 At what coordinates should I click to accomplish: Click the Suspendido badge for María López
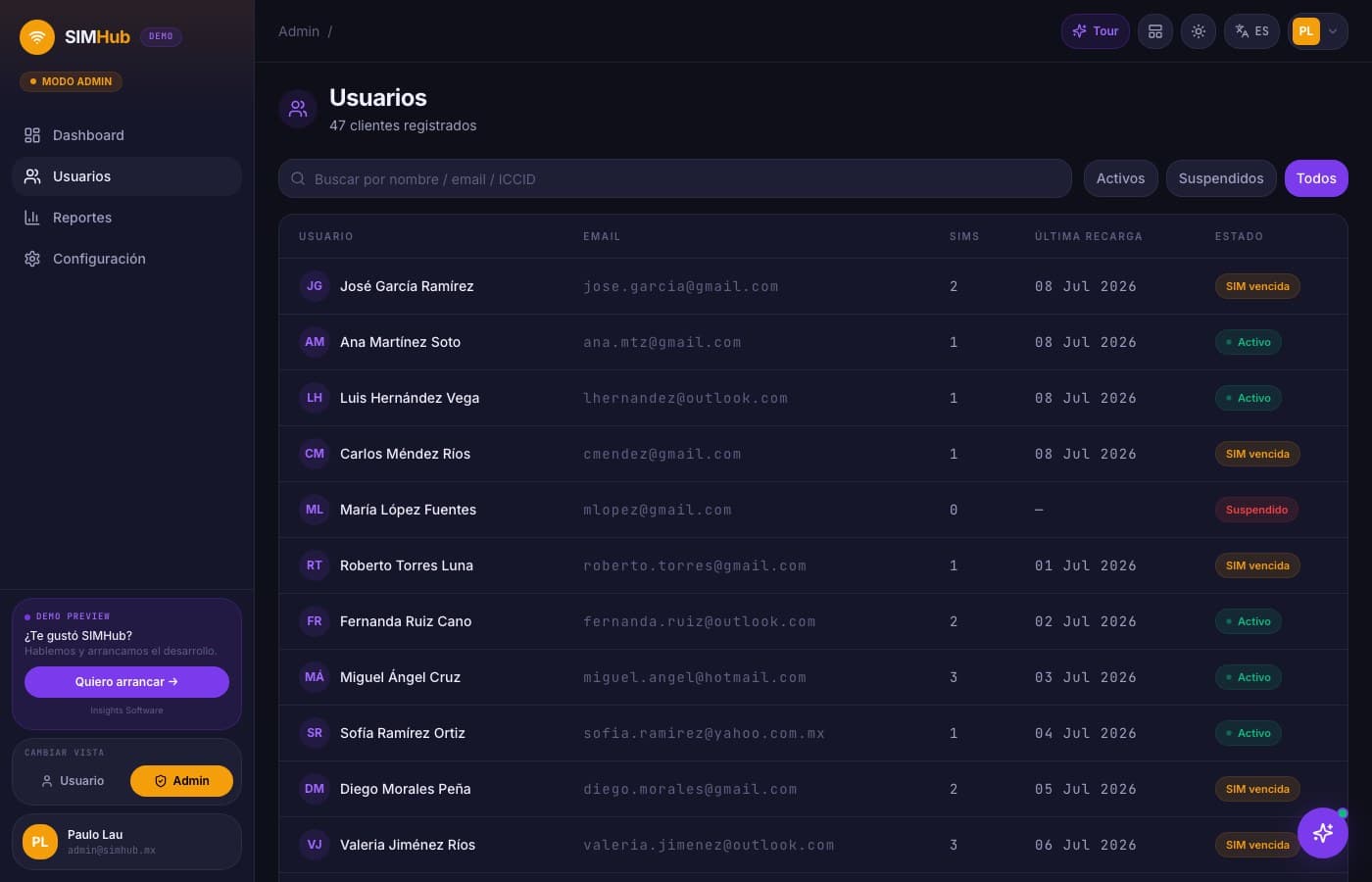[x=1256, y=510]
